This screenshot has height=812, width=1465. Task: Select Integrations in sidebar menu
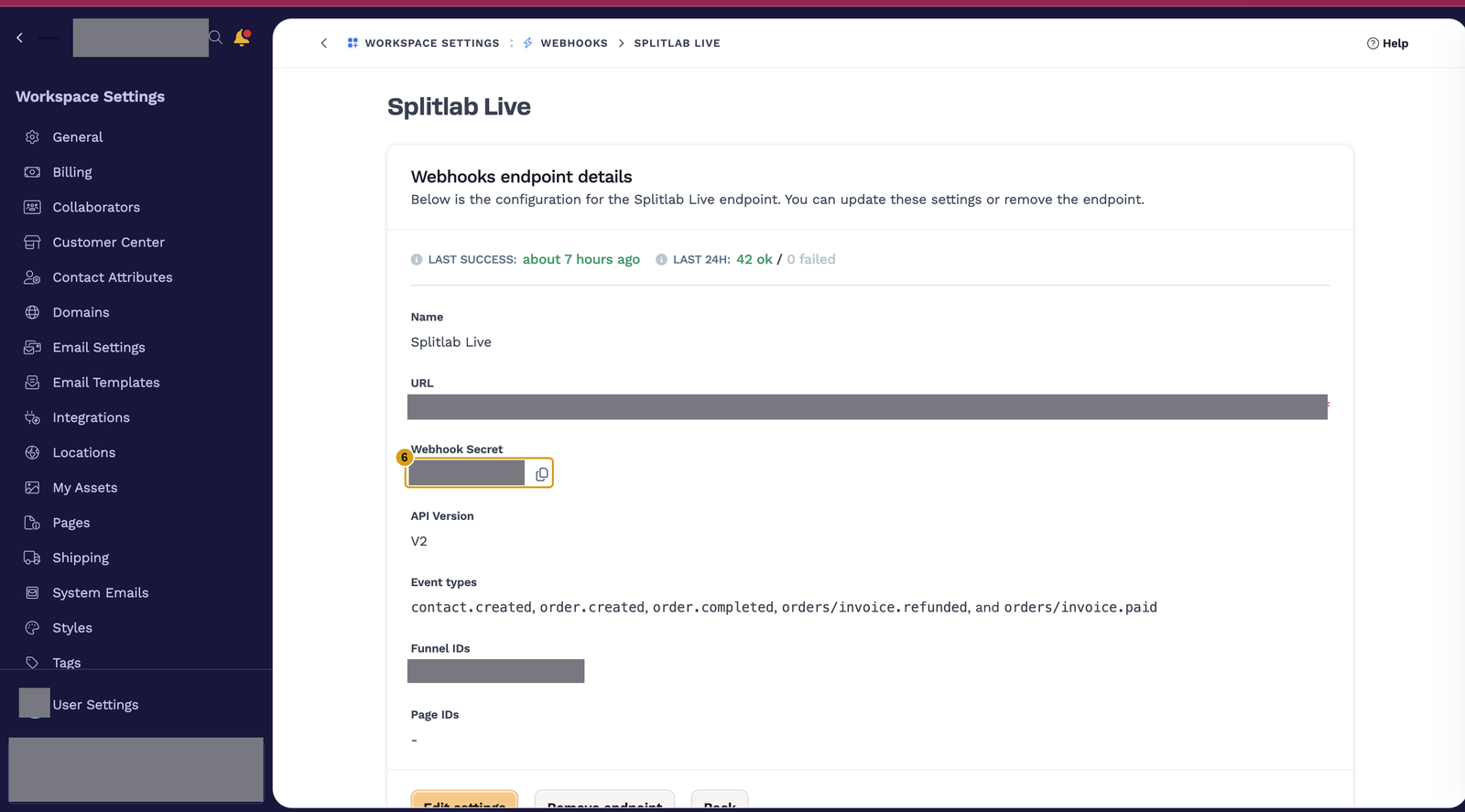point(92,417)
